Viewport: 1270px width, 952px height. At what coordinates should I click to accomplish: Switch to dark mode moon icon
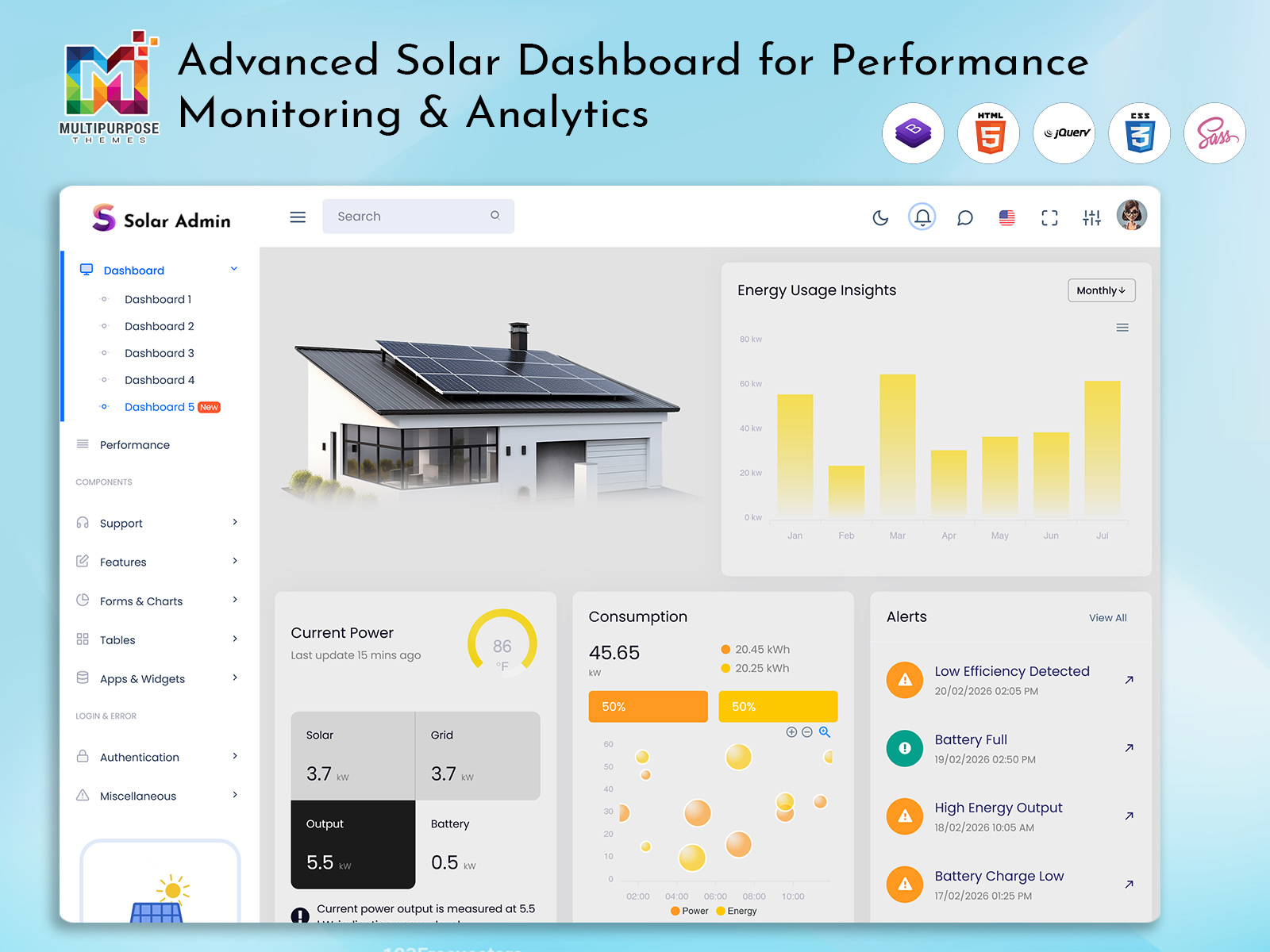click(x=880, y=217)
